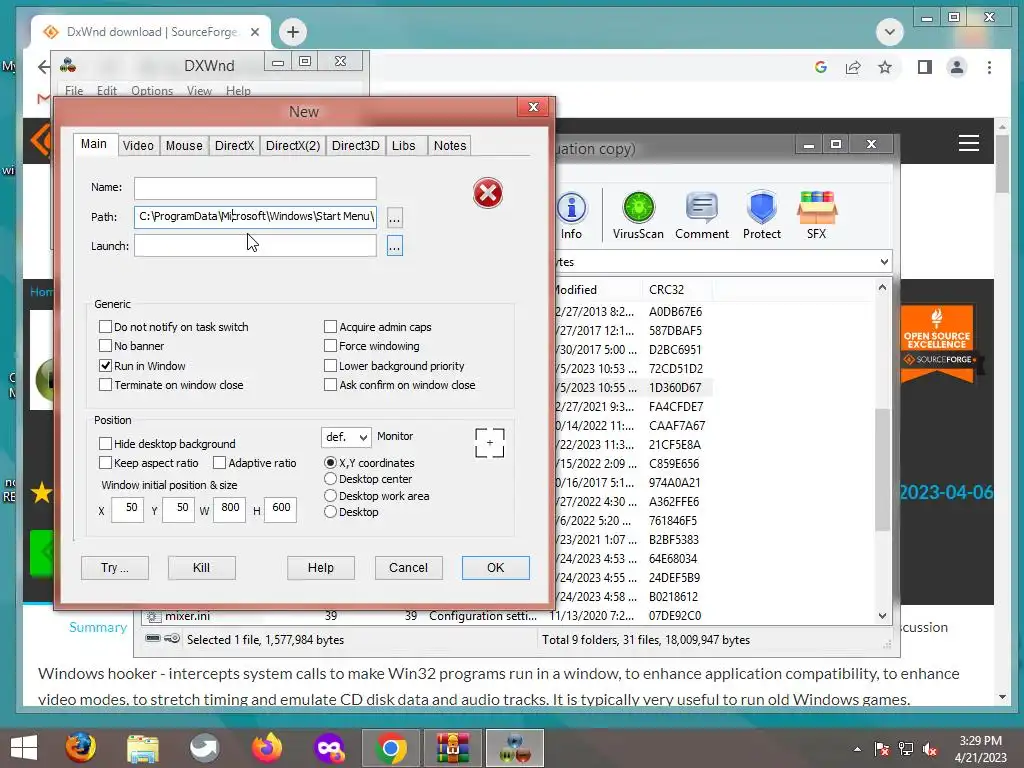Open Chrome side panel icon
Image resolution: width=1024 pixels, height=768 pixels.
925,67
